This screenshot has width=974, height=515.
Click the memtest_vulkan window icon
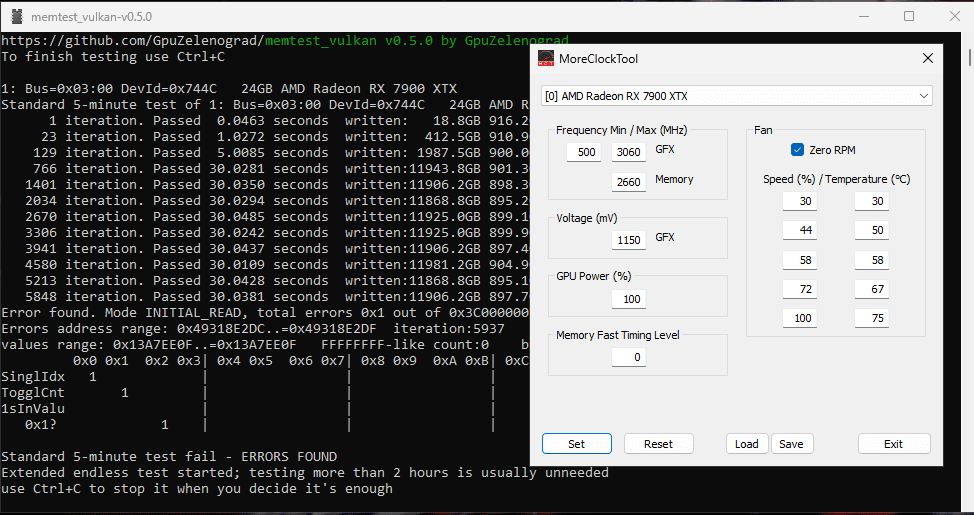click(17, 16)
